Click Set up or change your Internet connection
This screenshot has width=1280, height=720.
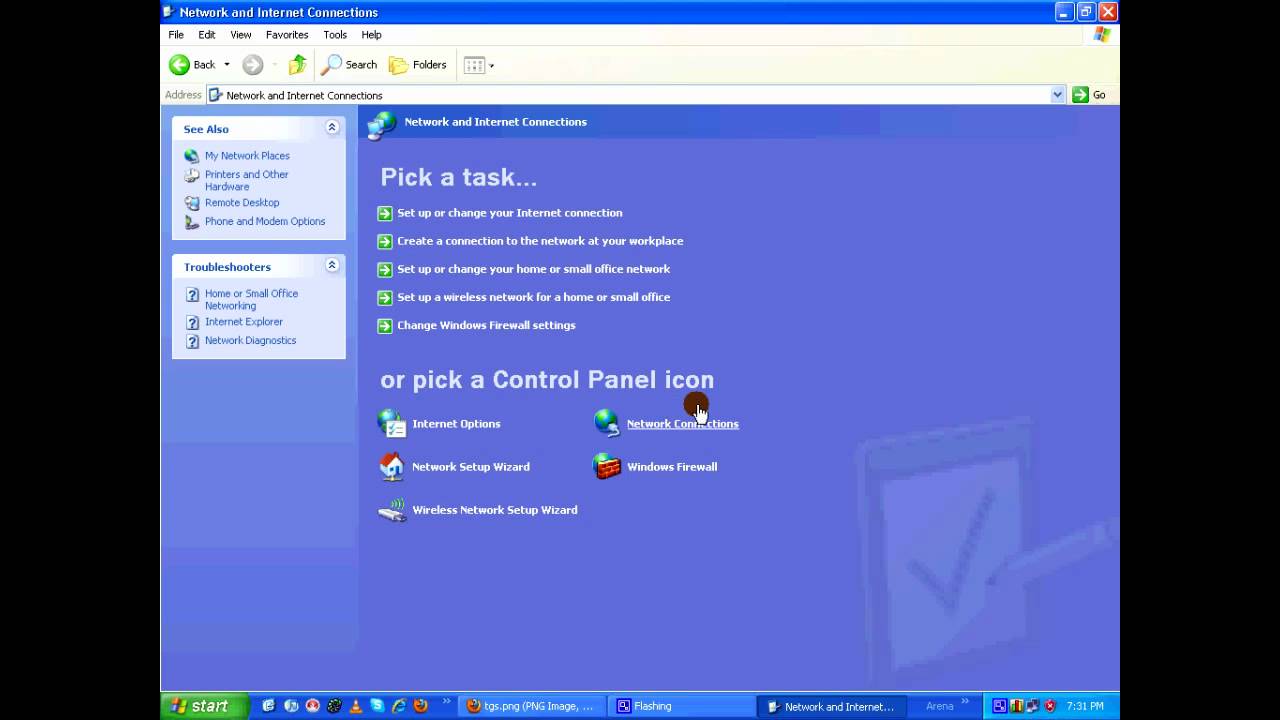click(x=509, y=213)
